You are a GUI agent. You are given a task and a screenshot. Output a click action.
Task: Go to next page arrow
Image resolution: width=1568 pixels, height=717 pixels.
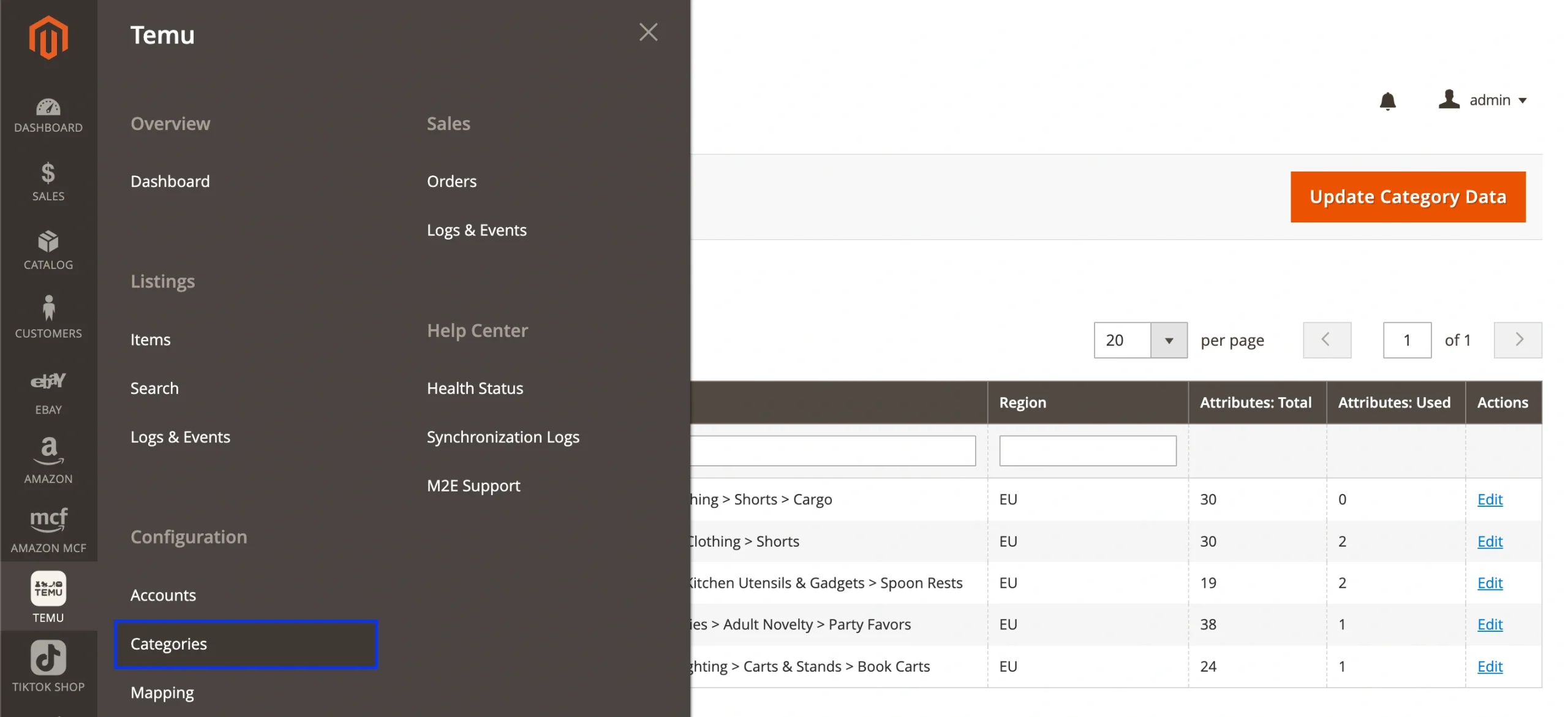pyautogui.click(x=1518, y=340)
